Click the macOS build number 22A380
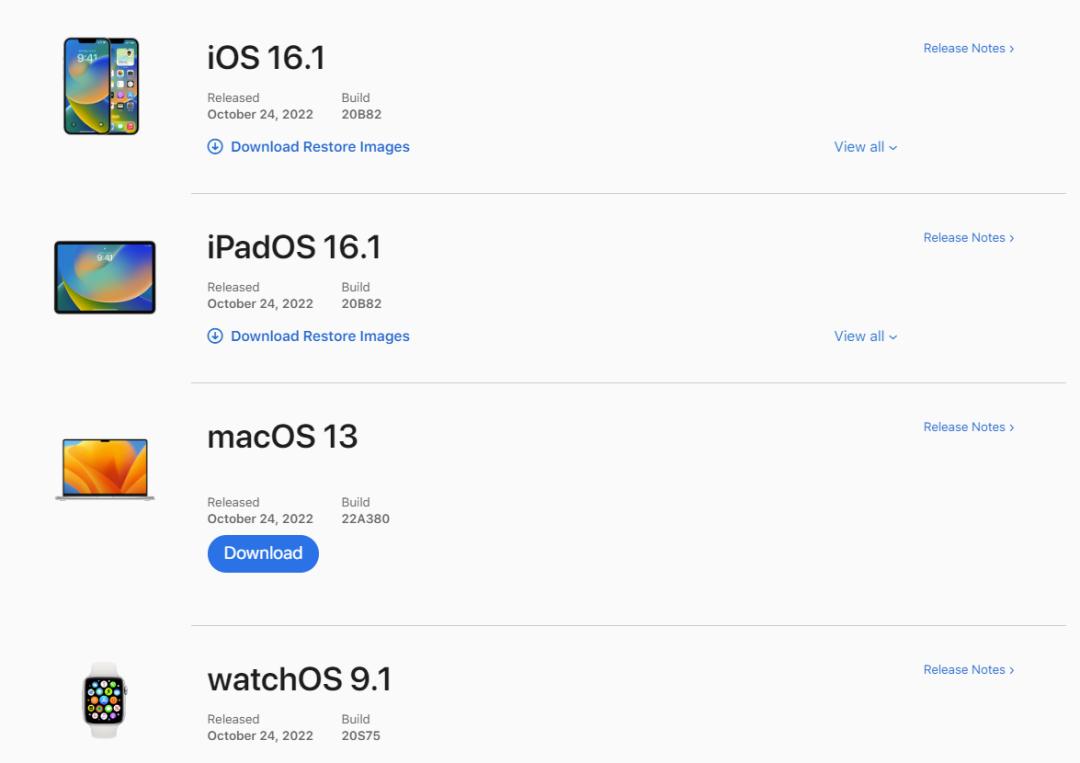The width and height of the screenshot is (1080, 763). click(365, 519)
